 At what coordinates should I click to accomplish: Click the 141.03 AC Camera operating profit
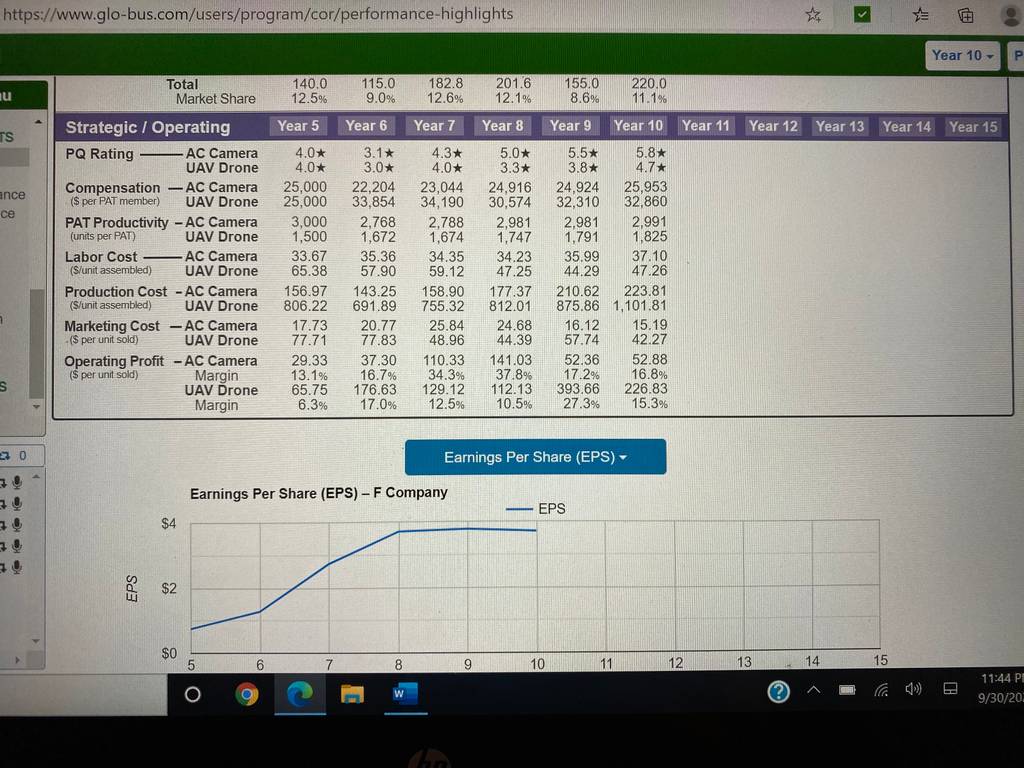click(x=511, y=360)
